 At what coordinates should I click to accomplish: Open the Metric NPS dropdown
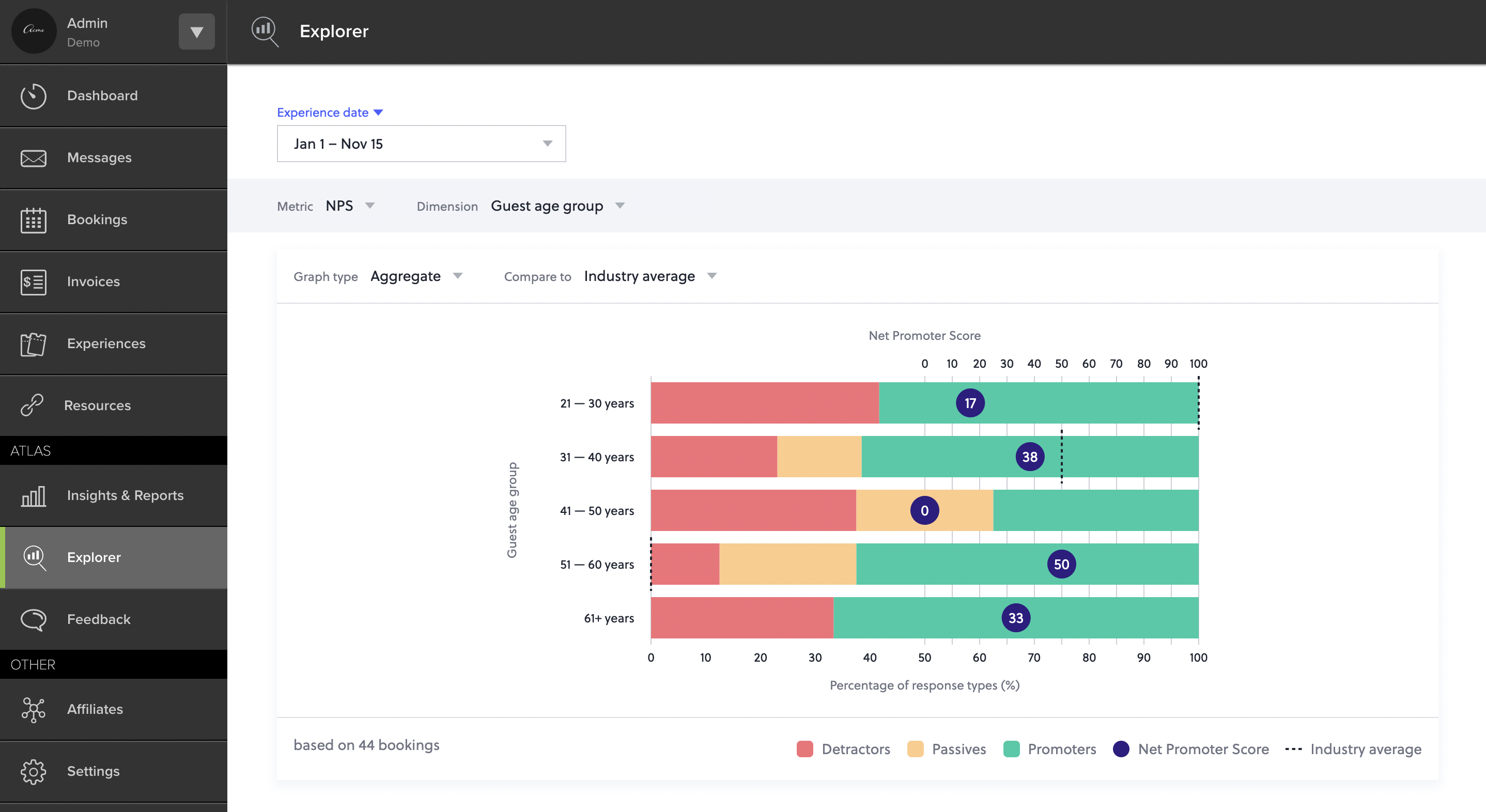350,206
